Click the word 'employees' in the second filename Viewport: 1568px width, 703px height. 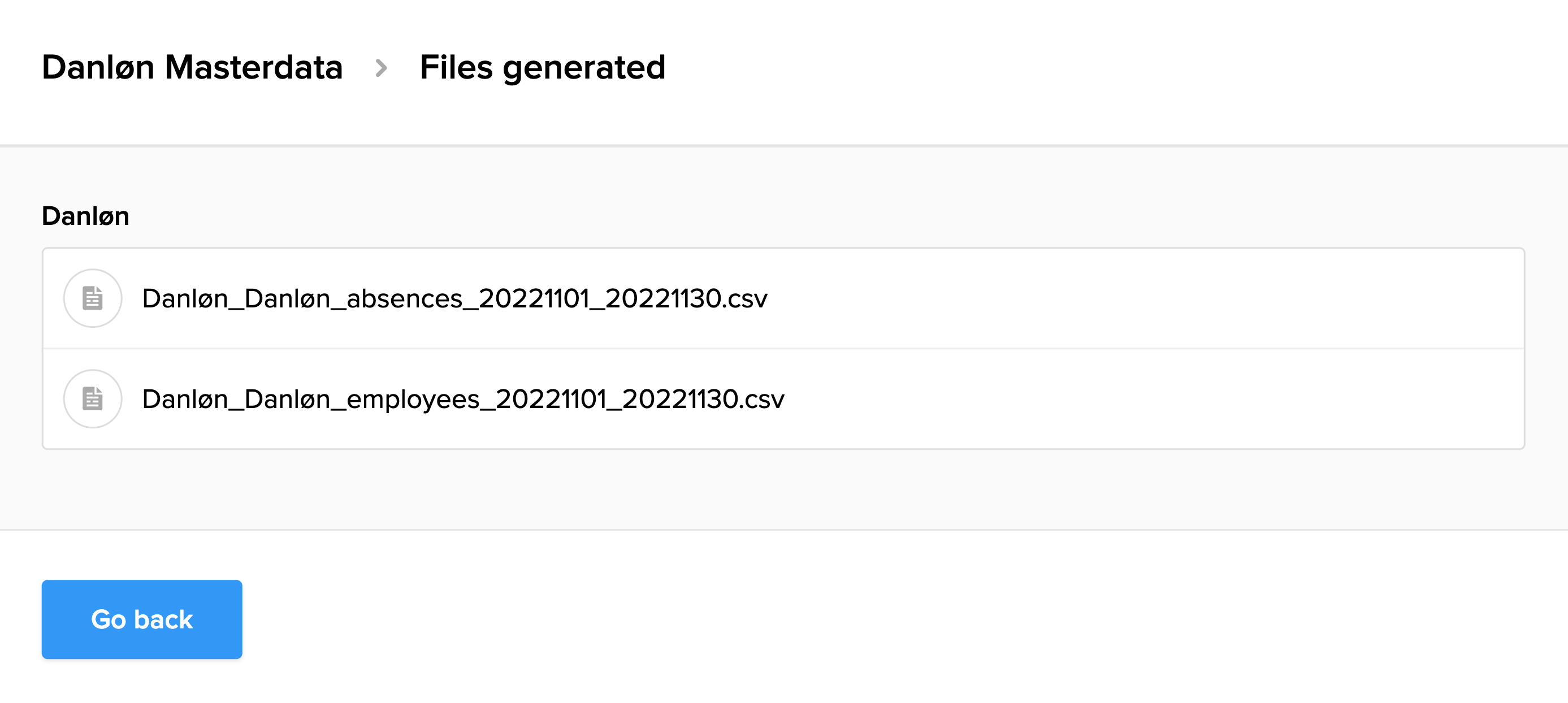tap(413, 400)
